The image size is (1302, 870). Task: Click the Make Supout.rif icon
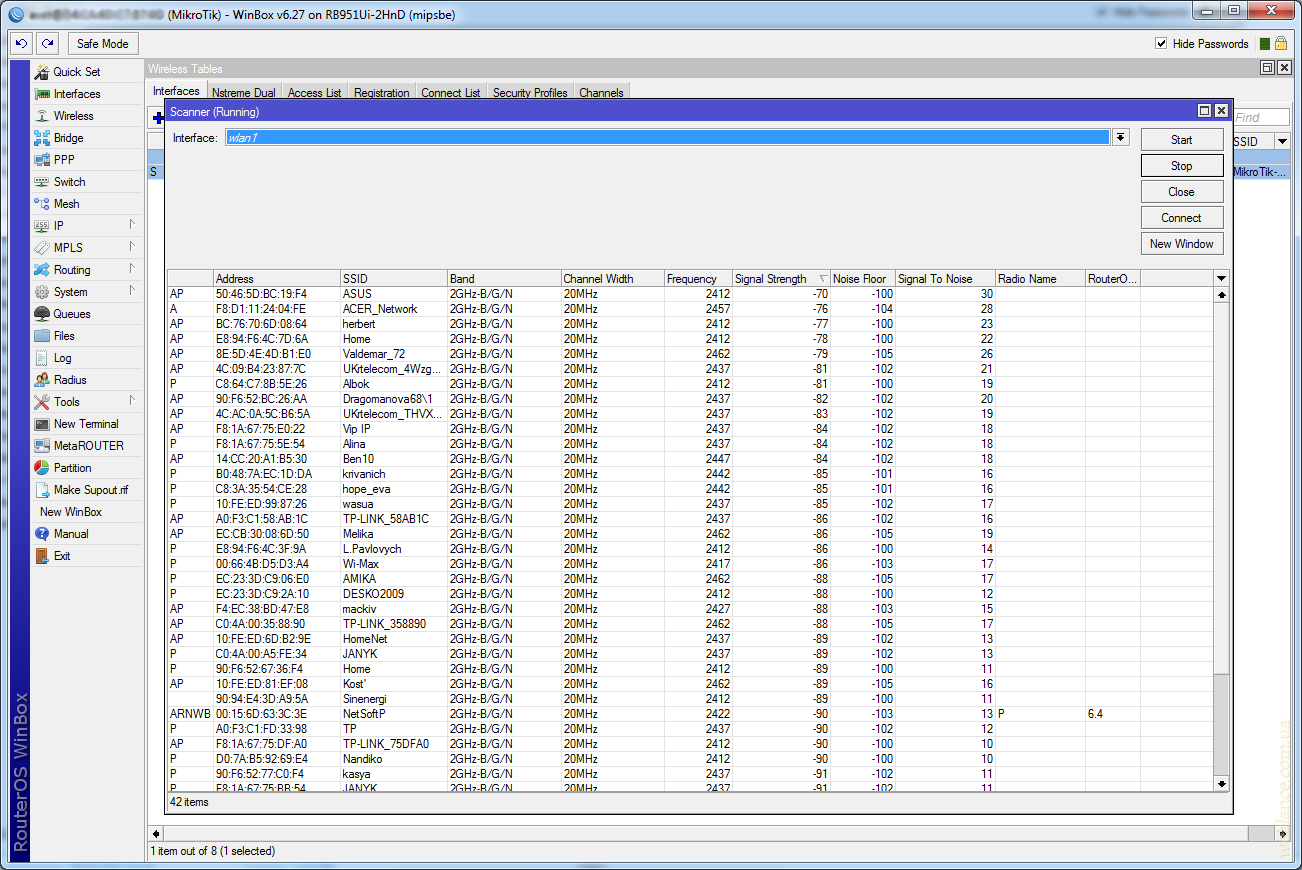(x=41, y=490)
